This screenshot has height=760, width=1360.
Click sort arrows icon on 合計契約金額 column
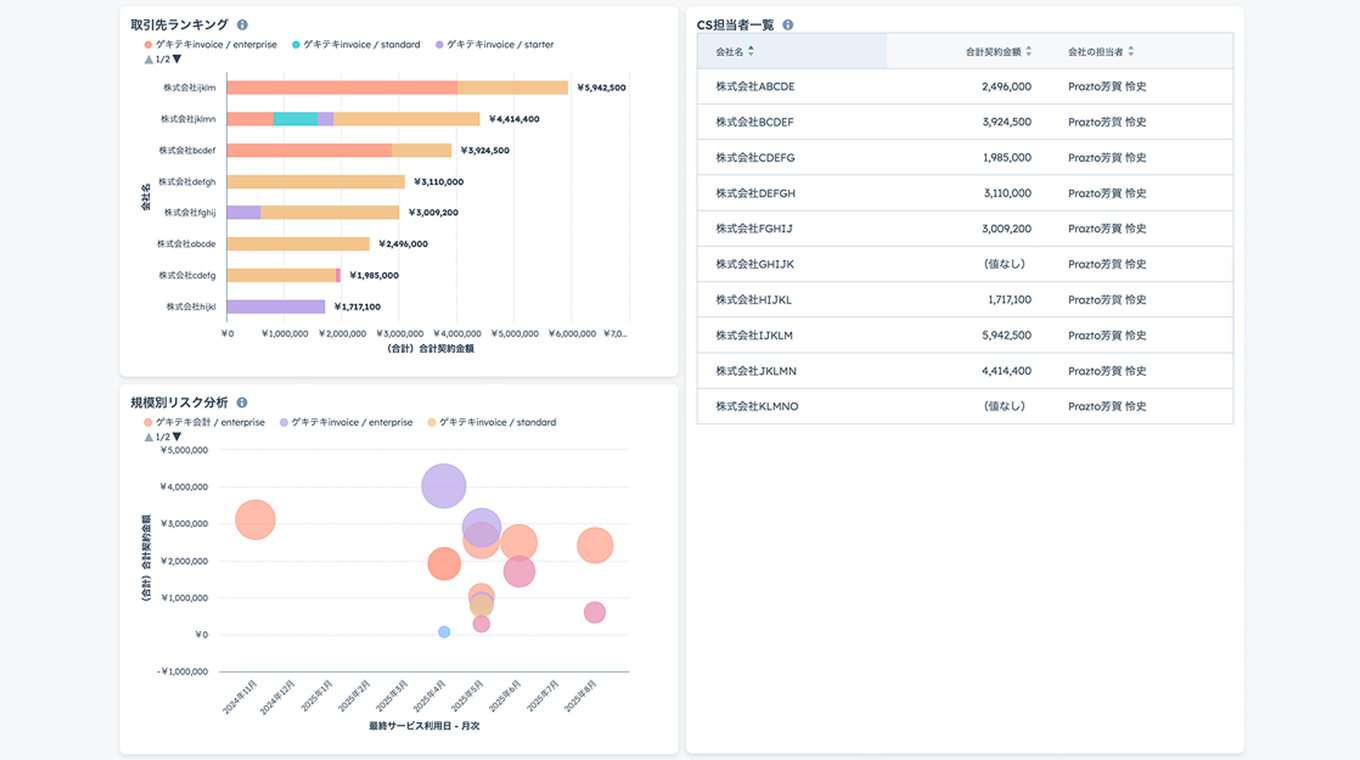[x=1028, y=51]
